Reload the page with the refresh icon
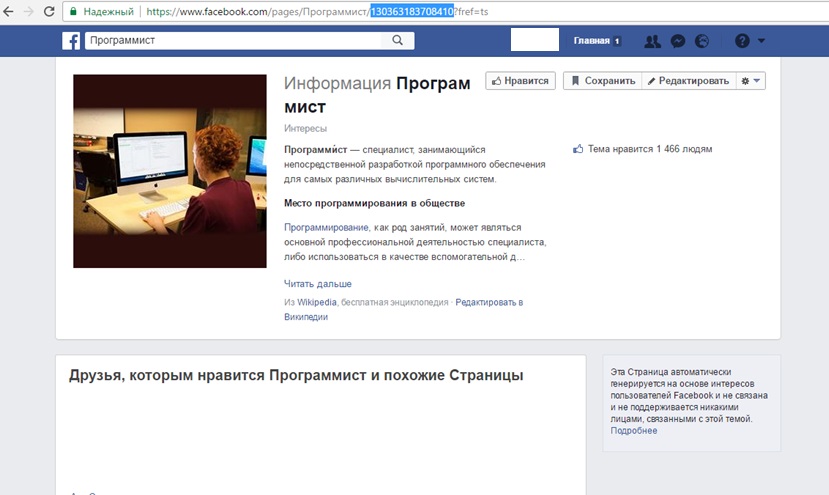This screenshot has width=829, height=495. point(49,11)
